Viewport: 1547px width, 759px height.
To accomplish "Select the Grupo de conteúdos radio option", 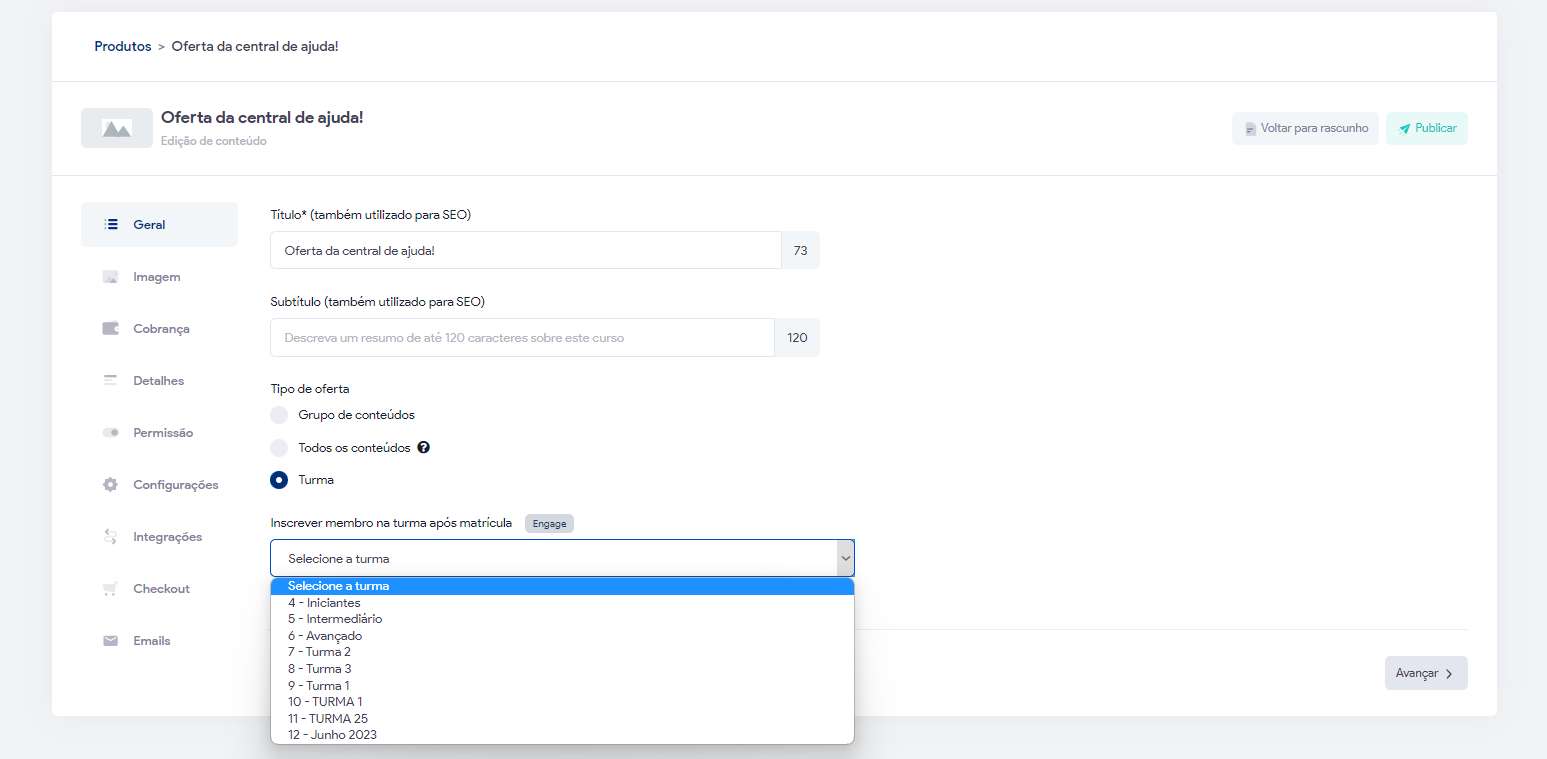I will 279,415.
